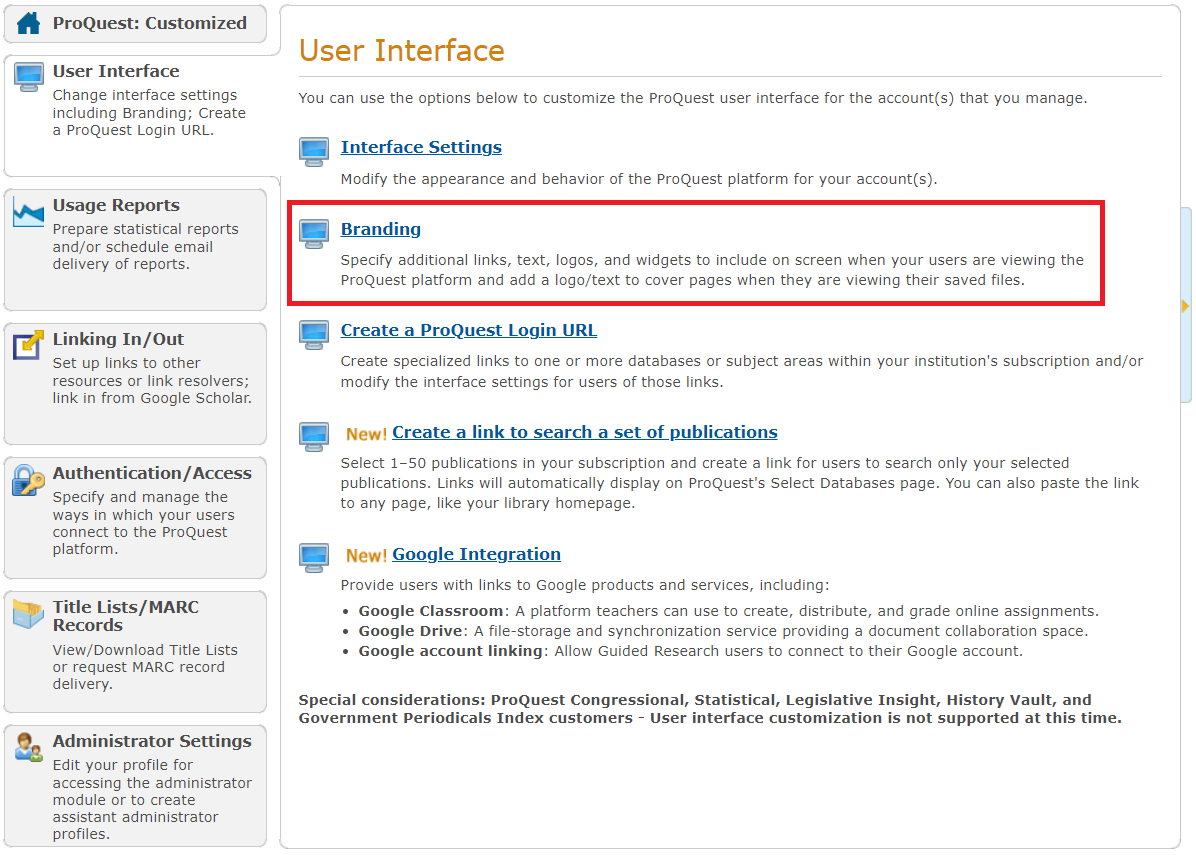
Task: Click 'Specify and manage the ways' description
Action: (x=143, y=523)
